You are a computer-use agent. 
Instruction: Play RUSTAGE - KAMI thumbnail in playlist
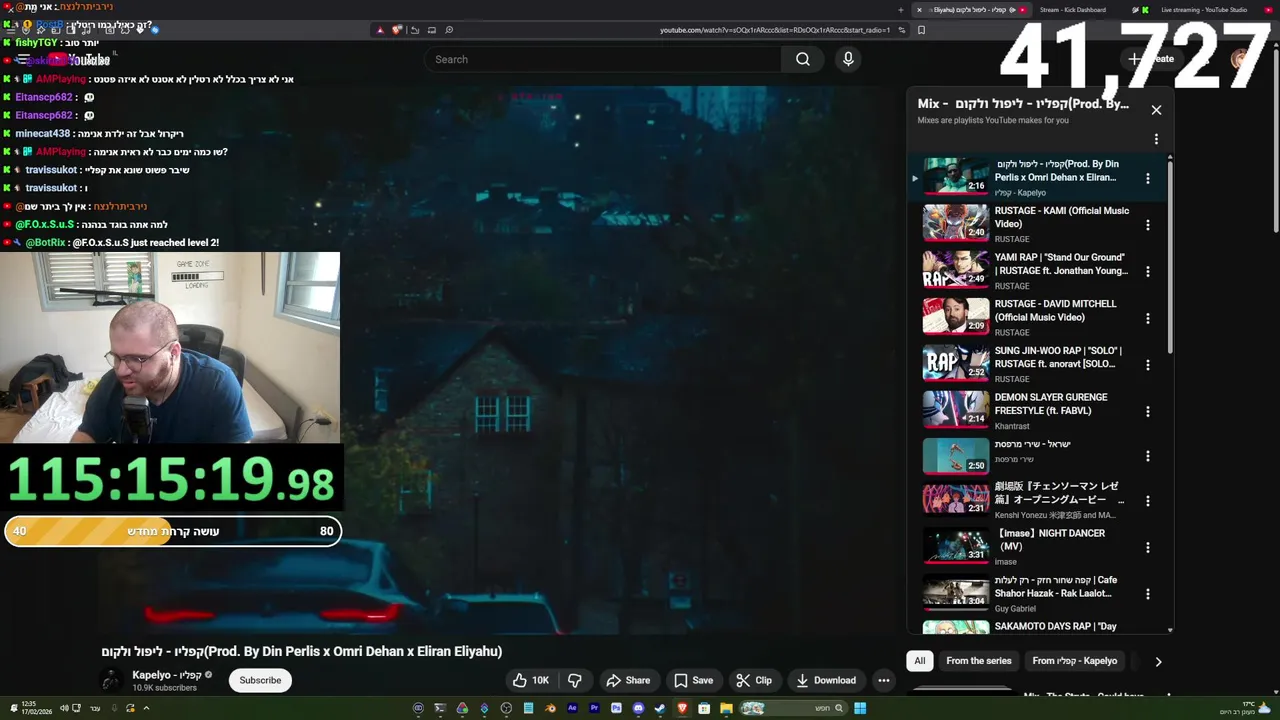pos(956,223)
